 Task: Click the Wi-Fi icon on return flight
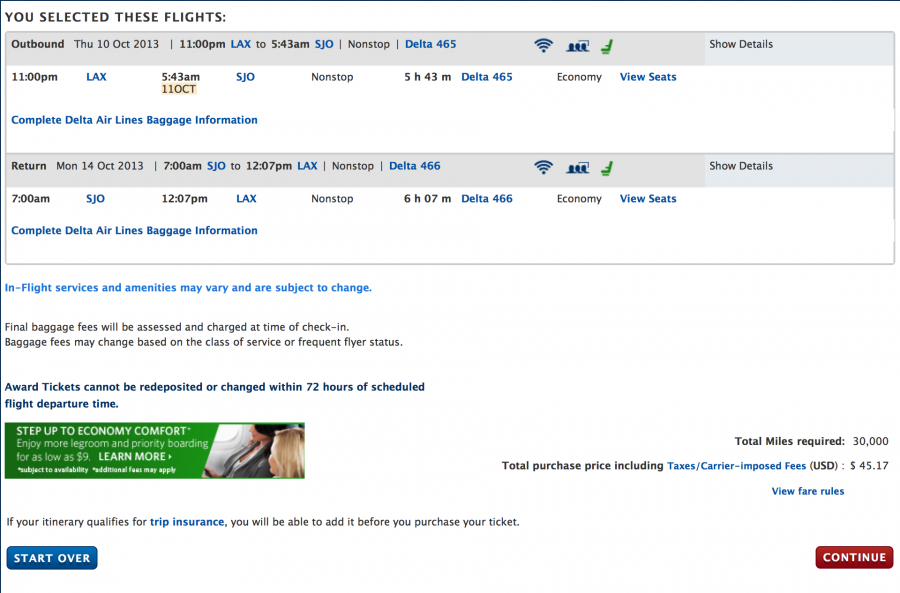pos(543,167)
